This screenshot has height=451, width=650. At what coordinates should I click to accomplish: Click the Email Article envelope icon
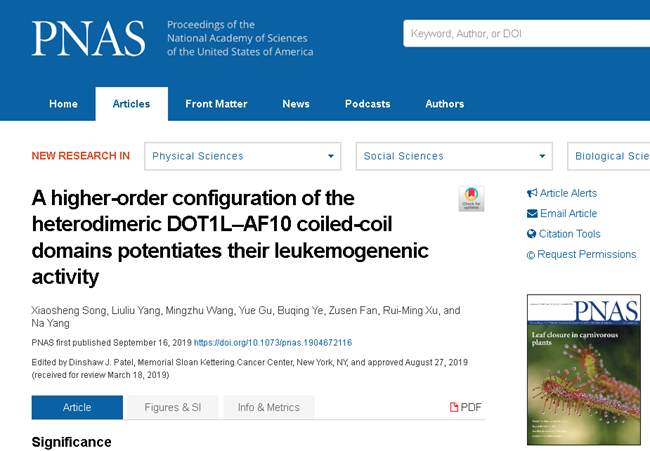(x=532, y=214)
